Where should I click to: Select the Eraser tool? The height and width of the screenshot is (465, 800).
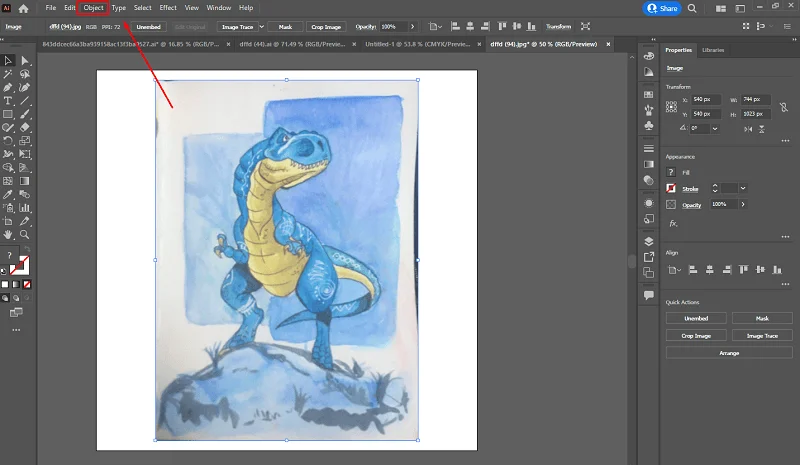click(24, 128)
